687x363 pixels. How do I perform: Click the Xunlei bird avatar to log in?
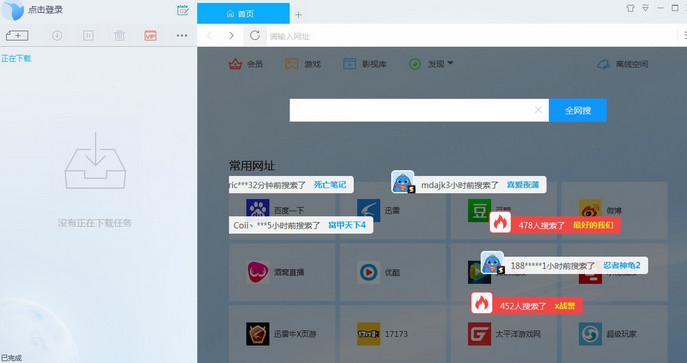pos(12,10)
